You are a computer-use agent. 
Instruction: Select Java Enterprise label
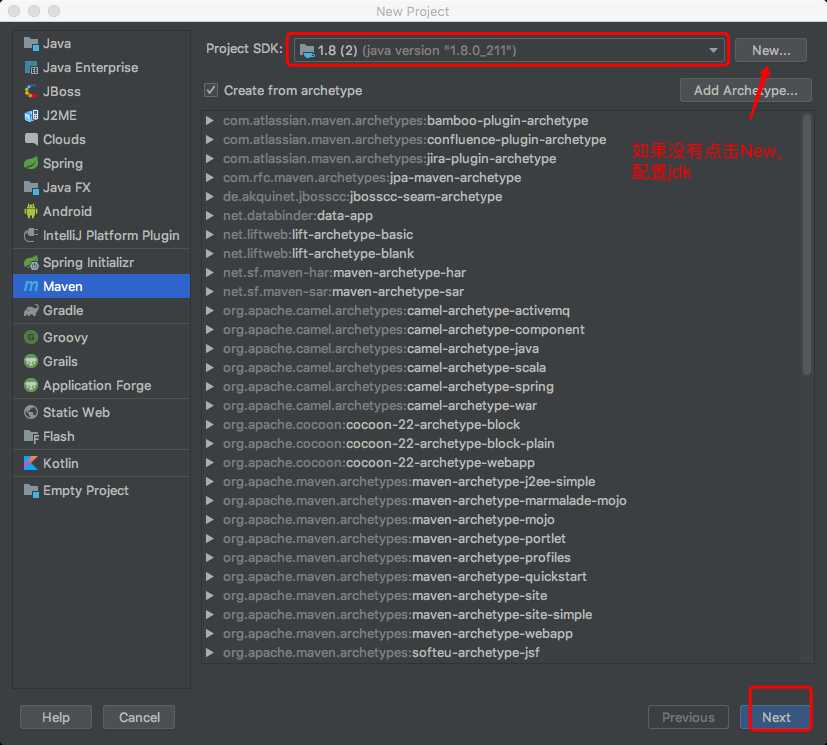pos(90,67)
